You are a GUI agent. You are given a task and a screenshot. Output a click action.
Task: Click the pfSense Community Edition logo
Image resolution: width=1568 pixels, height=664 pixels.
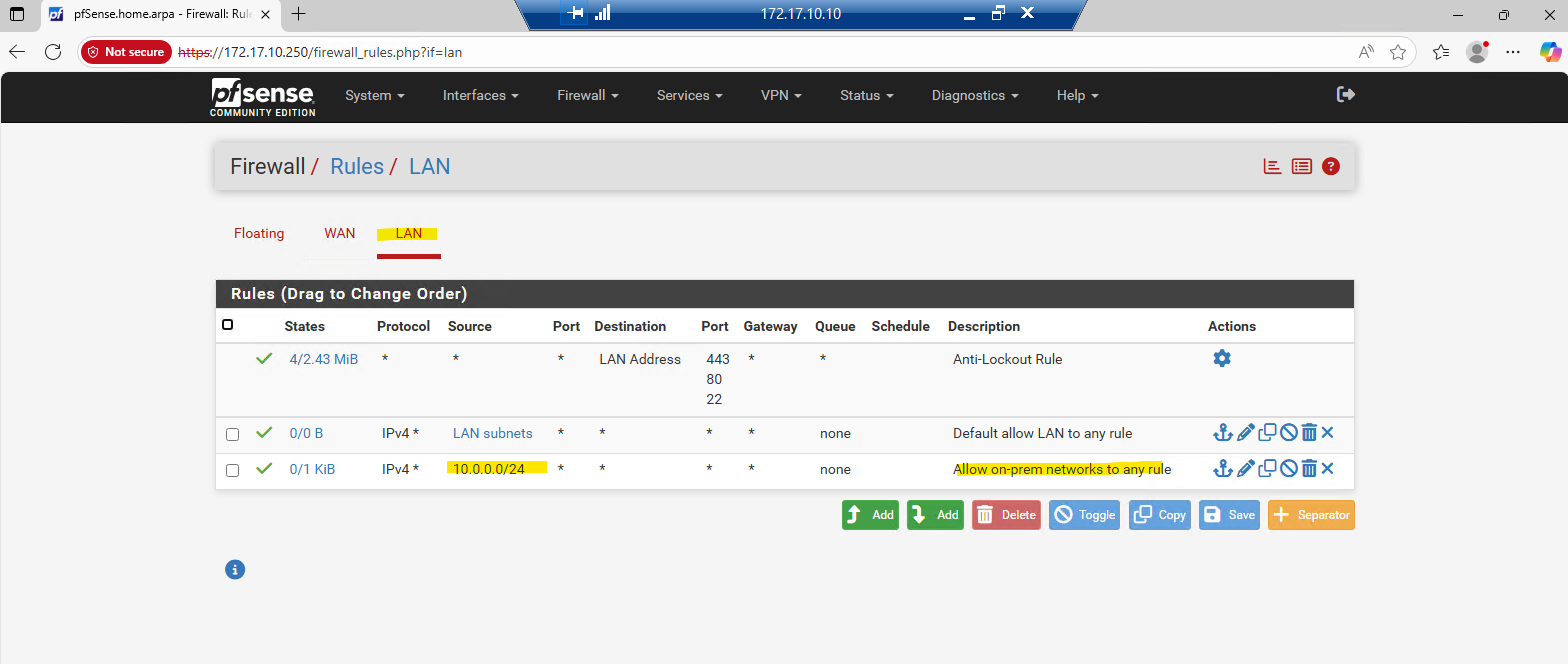coord(263,97)
